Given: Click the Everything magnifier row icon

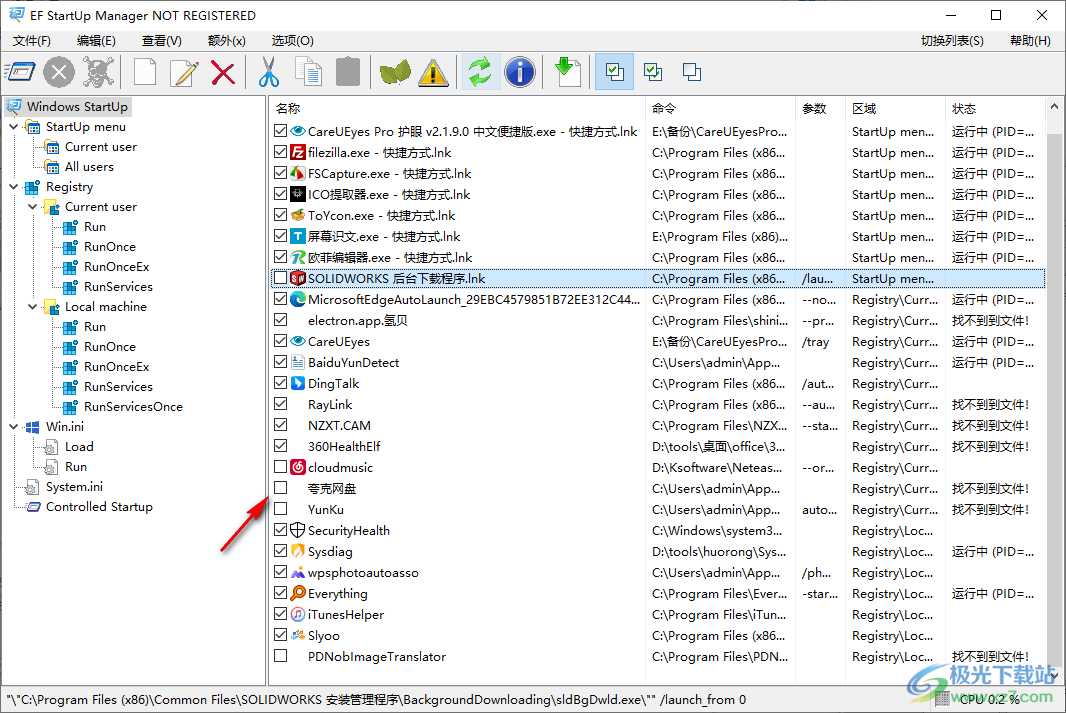Looking at the screenshot, I should [298, 593].
